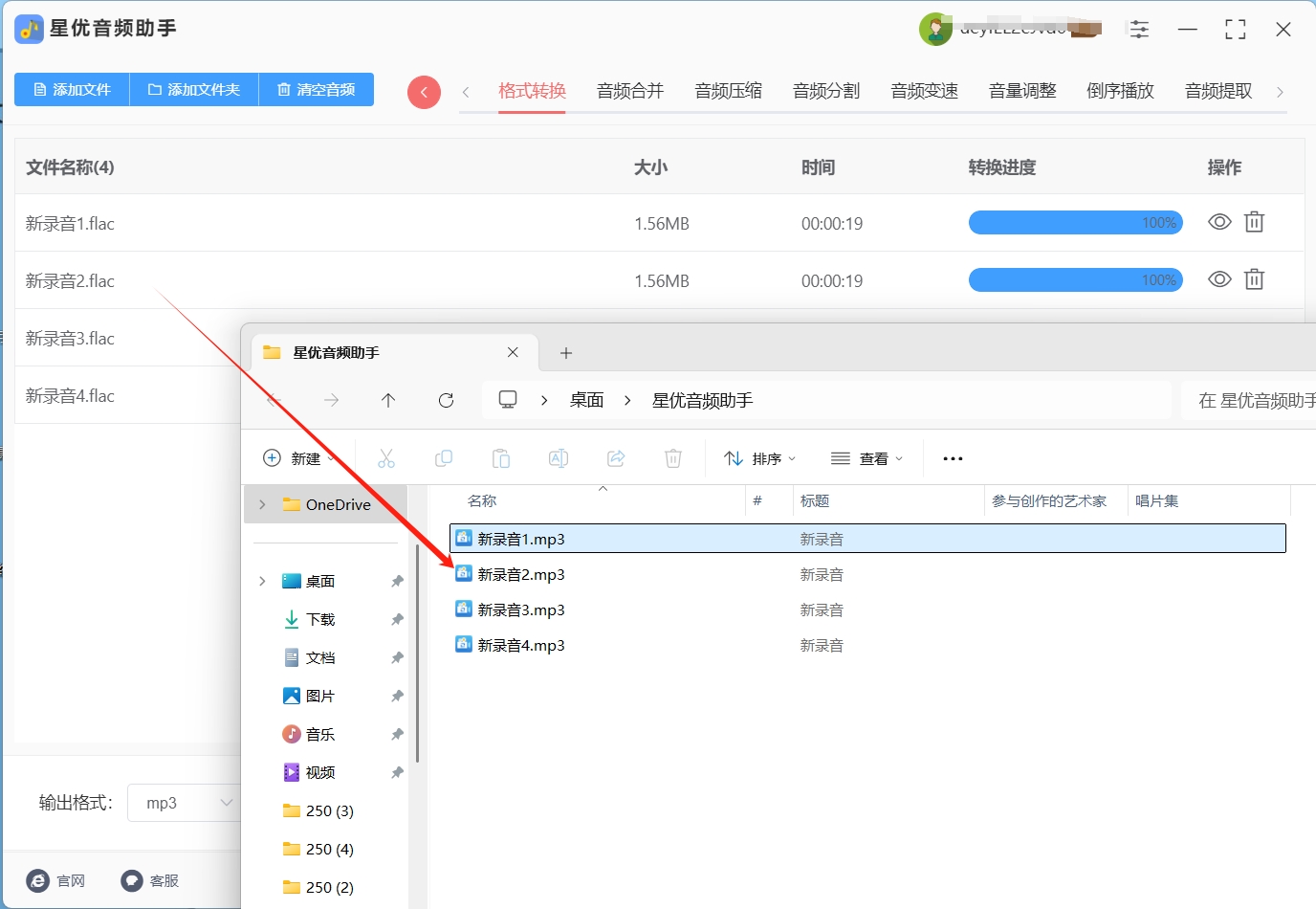Switch to the 音频变速 tab

pyautogui.click(x=925, y=91)
